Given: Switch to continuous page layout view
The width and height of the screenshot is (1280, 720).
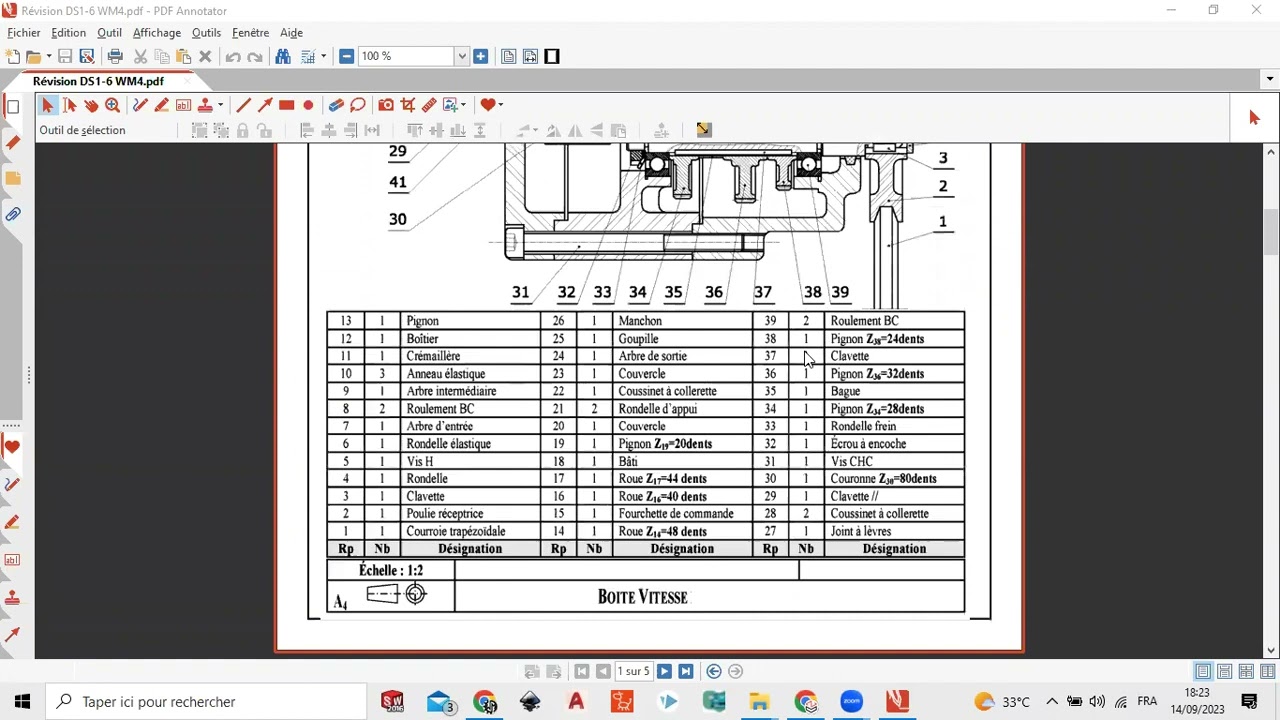Looking at the screenshot, I should [x=1225, y=672].
